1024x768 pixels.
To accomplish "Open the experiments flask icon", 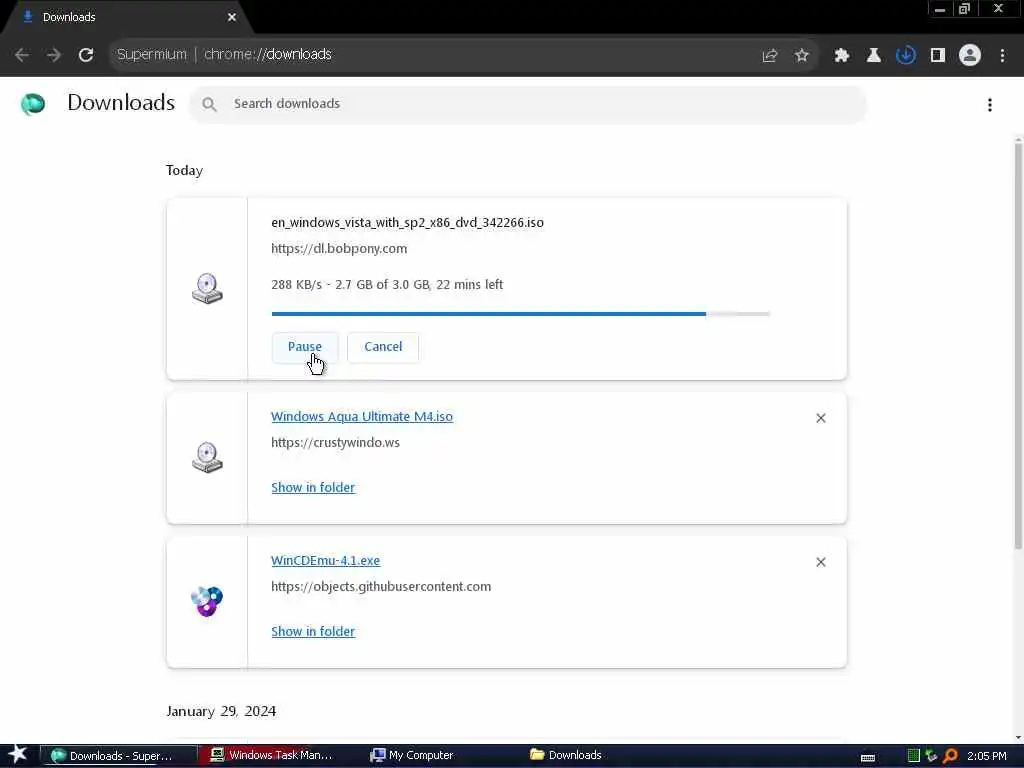I will (x=873, y=56).
